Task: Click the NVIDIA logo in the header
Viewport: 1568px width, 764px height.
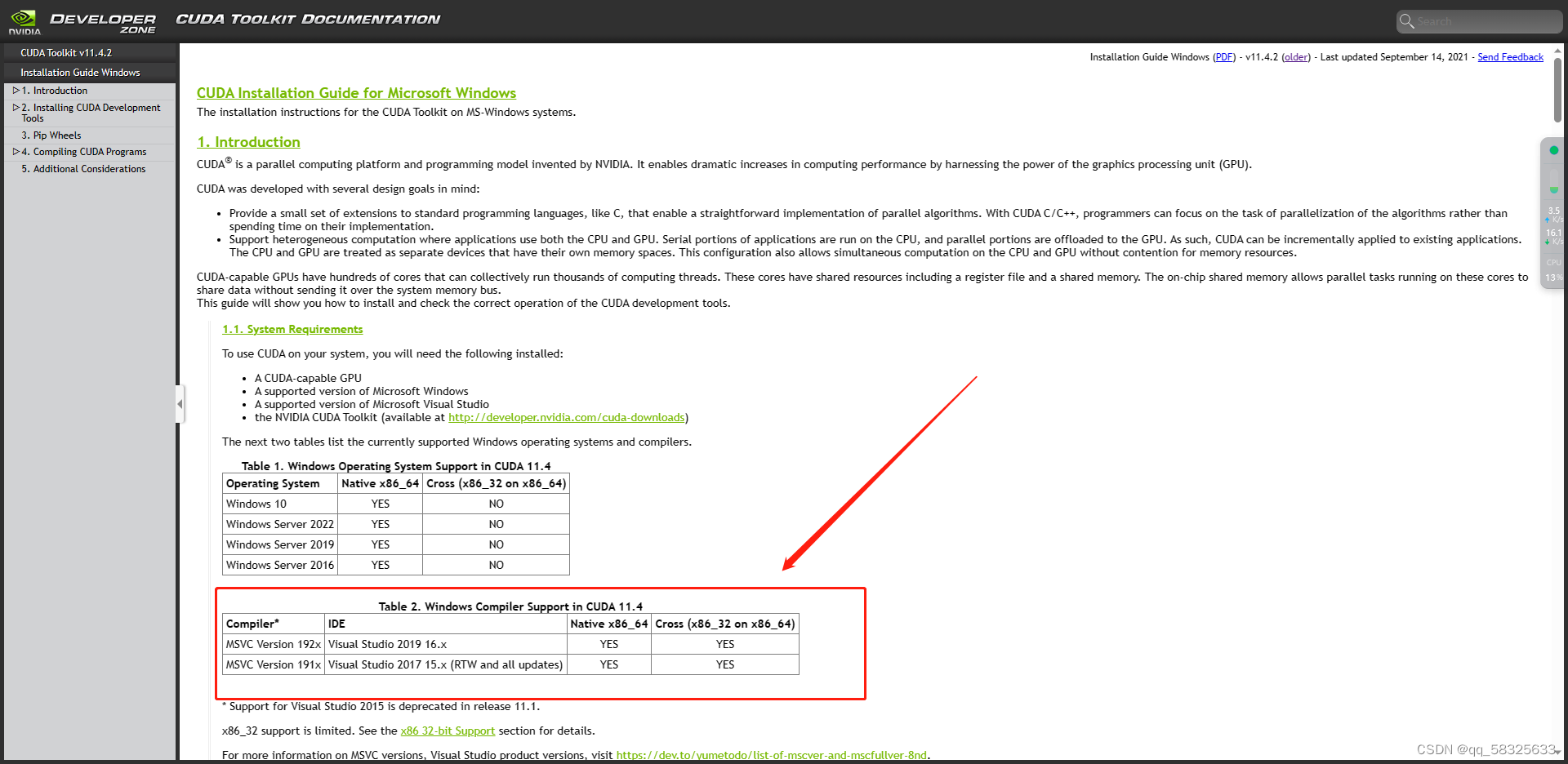Action: [x=24, y=21]
